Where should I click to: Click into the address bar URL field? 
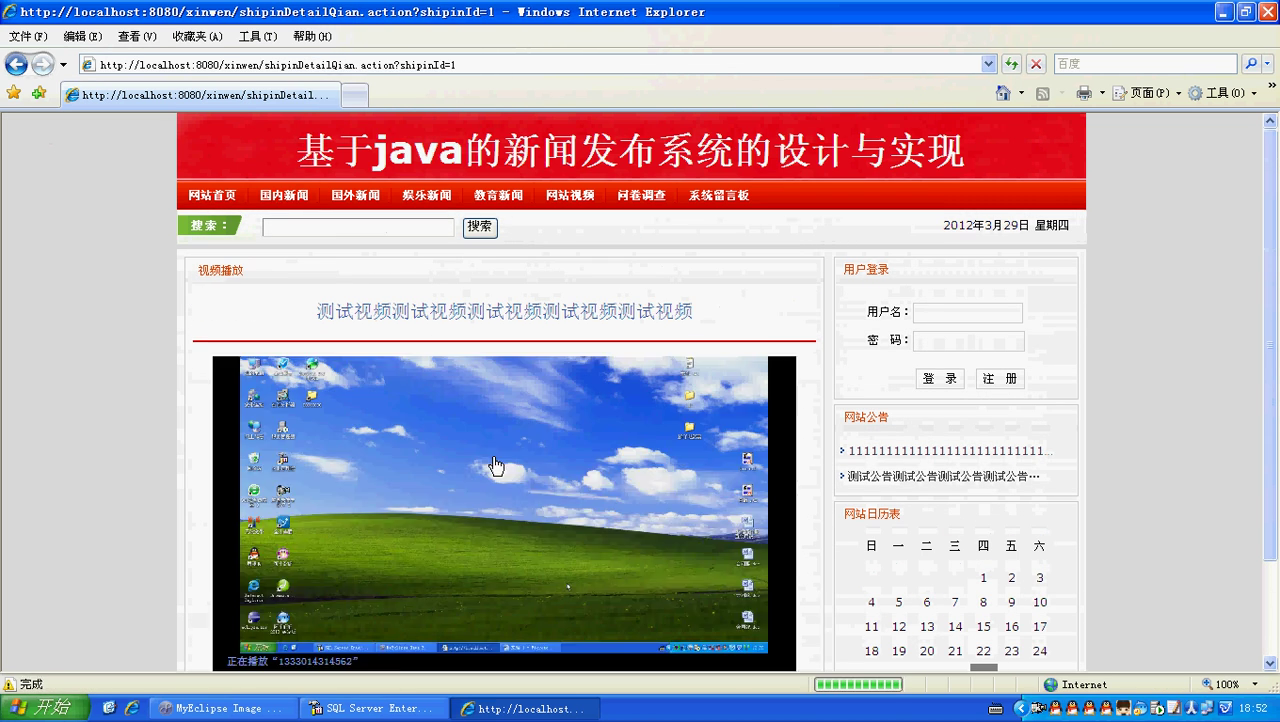click(x=530, y=64)
